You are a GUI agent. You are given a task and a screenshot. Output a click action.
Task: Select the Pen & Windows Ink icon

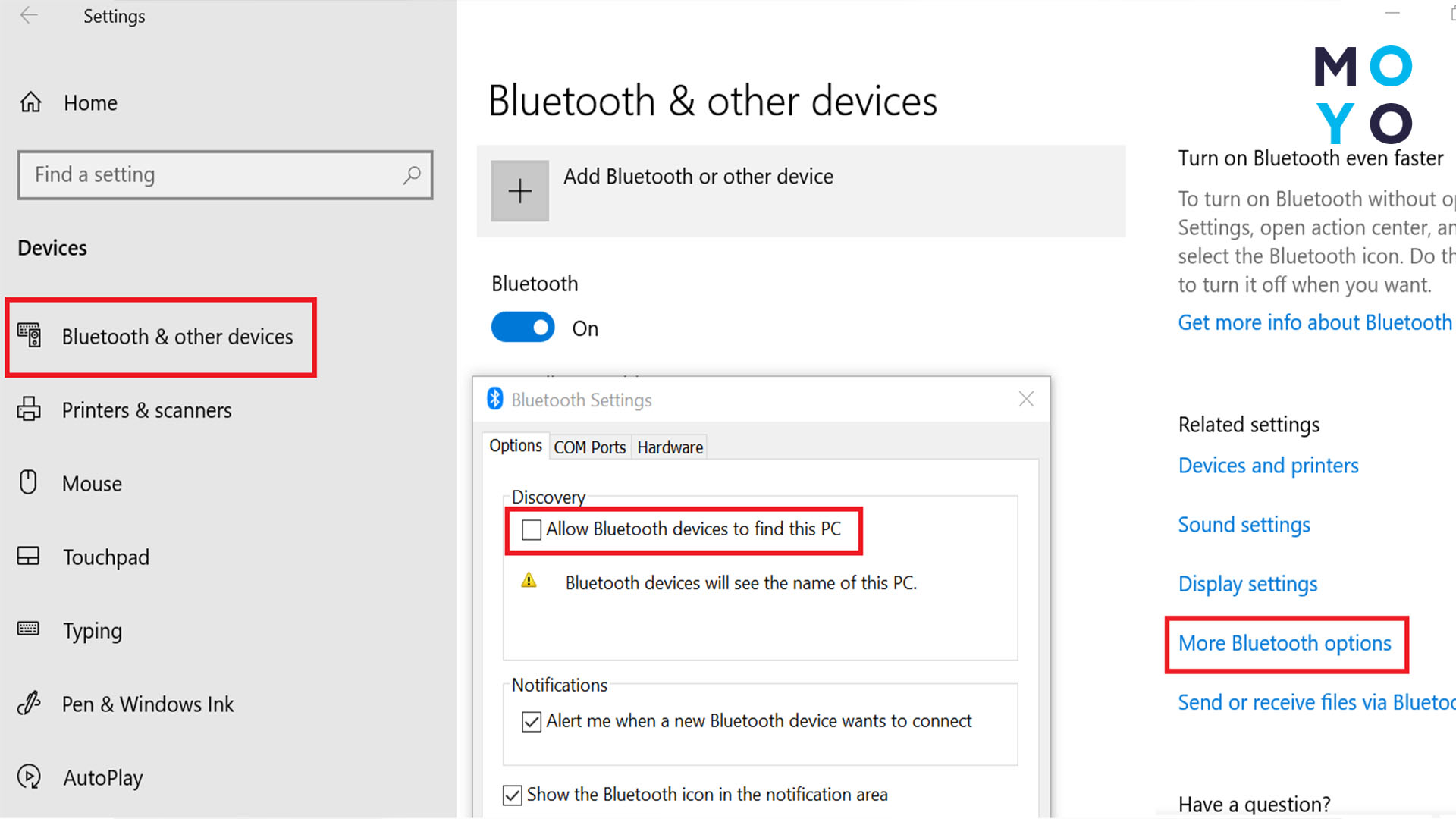(29, 704)
